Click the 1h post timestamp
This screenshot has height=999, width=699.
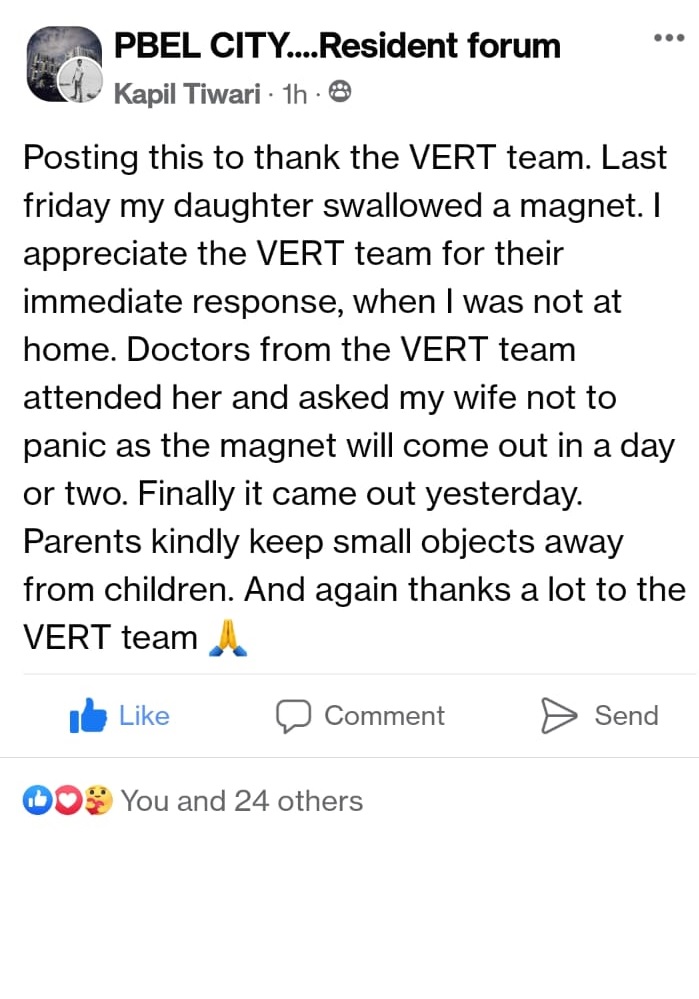(296, 94)
